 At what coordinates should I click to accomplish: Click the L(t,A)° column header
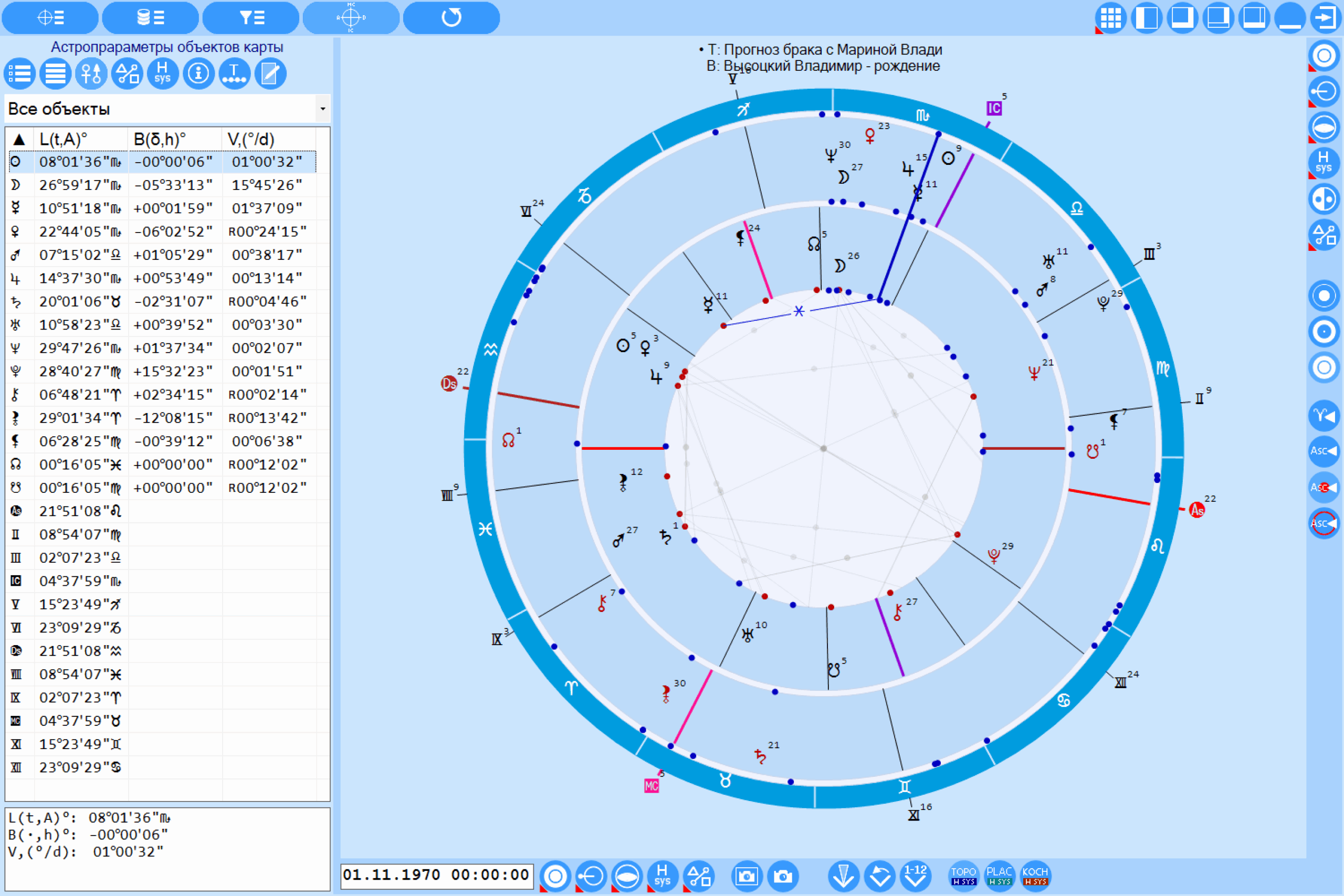[80, 140]
